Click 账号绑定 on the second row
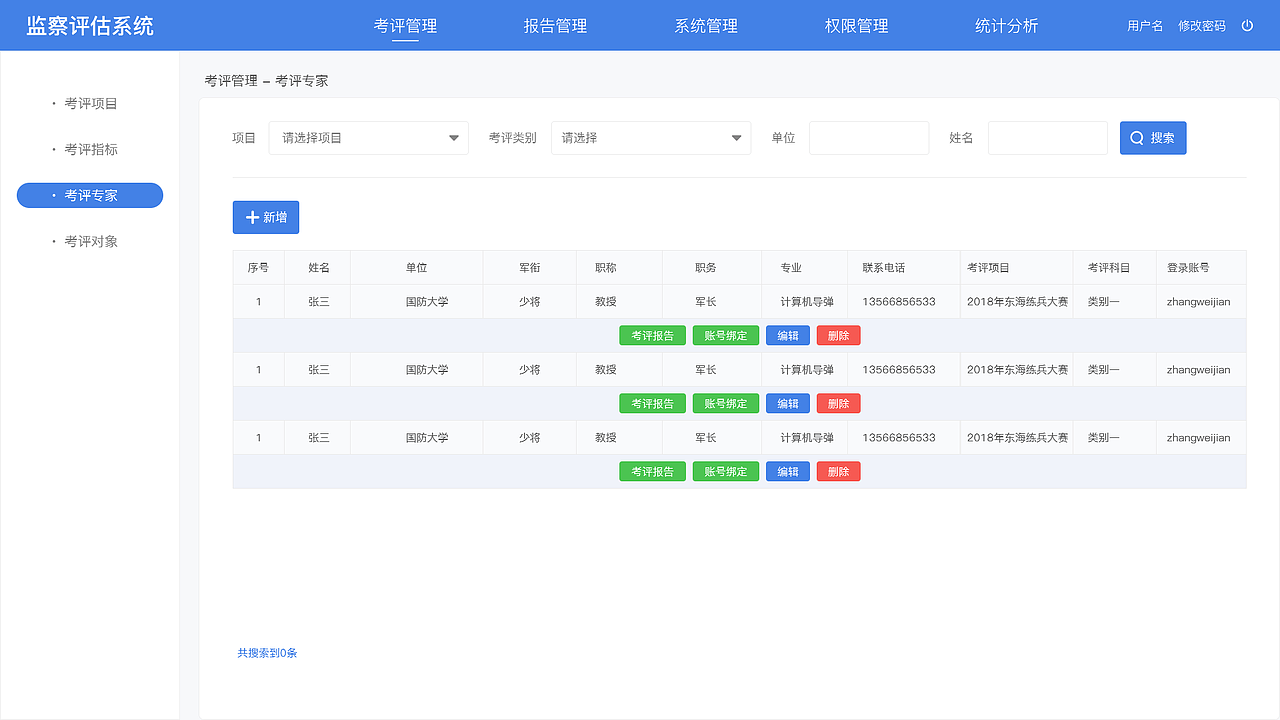Screen dimensions: 1280x720 tap(725, 403)
